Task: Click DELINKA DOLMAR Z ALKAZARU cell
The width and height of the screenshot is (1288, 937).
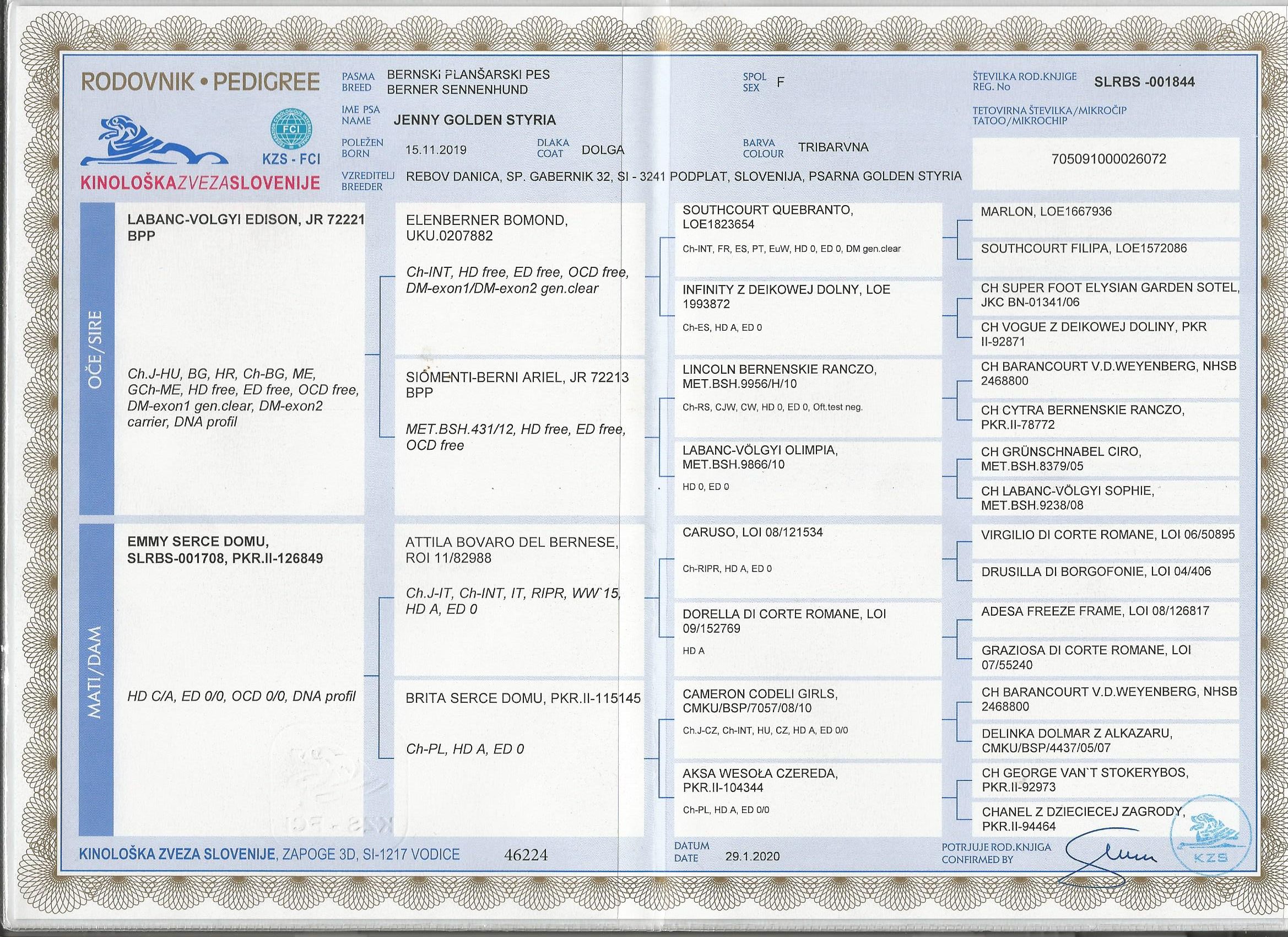Action: (1106, 740)
